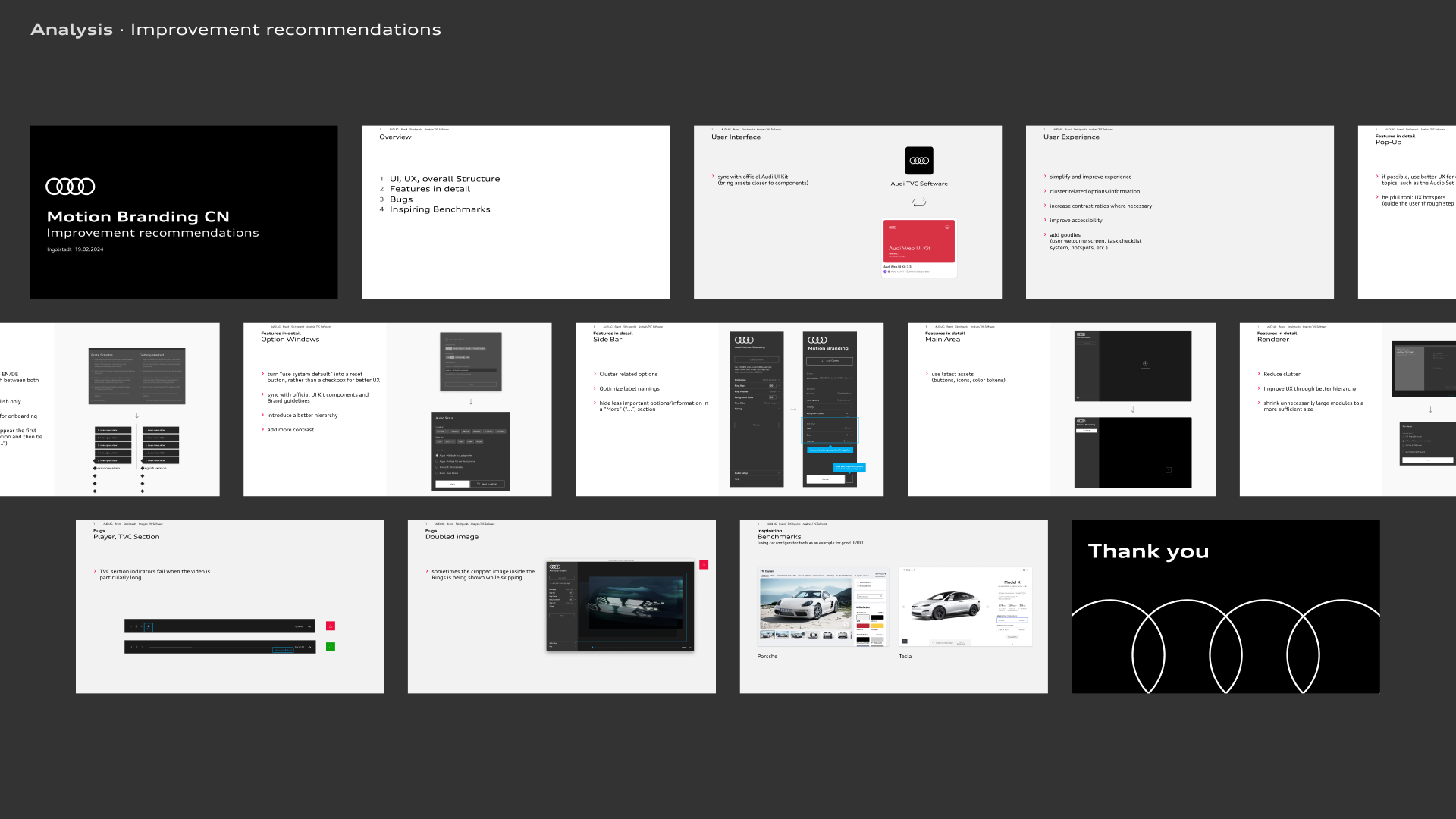The image size is (1456, 819).
Task: Click the green checkmark icon beside the second player bar
Action: click(x=331, y=647)
